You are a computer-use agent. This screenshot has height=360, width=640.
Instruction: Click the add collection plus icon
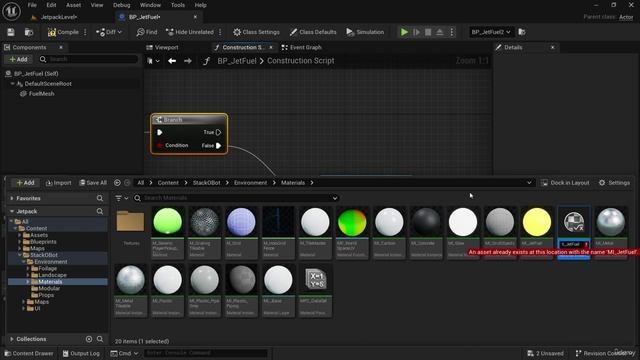(x=89, y=339)
